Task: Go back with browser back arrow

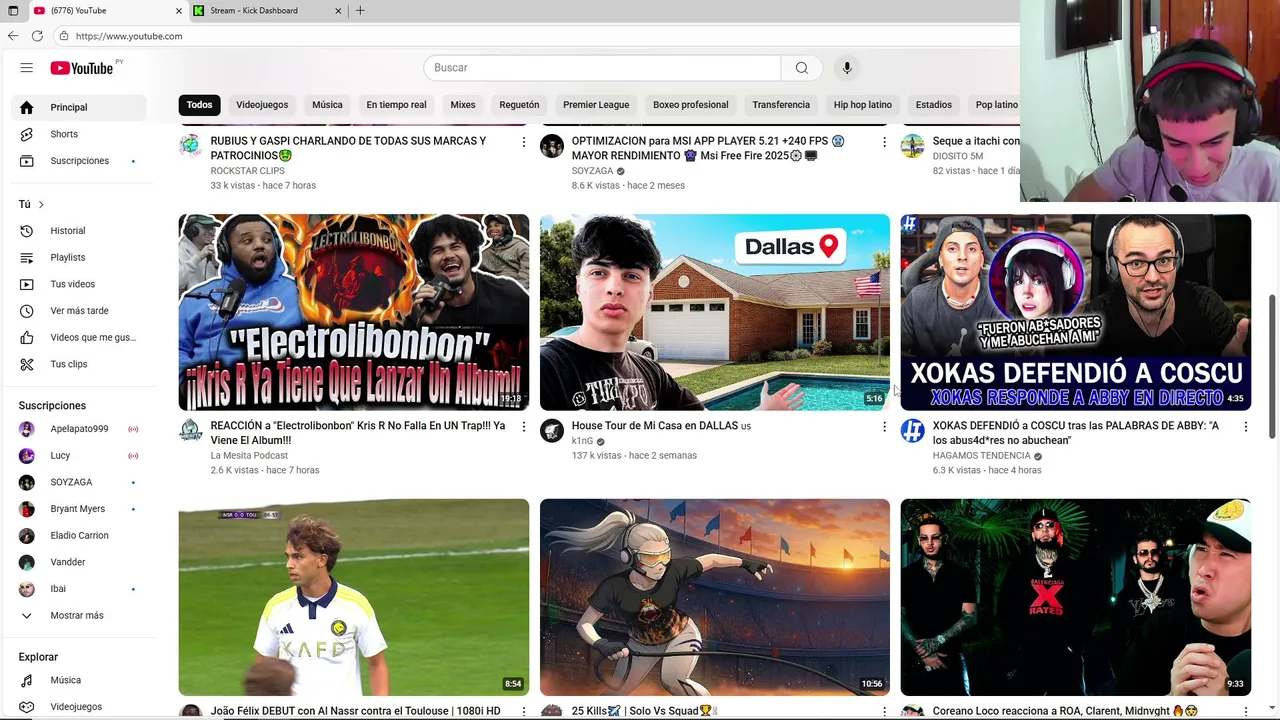Action: [13, 36]
